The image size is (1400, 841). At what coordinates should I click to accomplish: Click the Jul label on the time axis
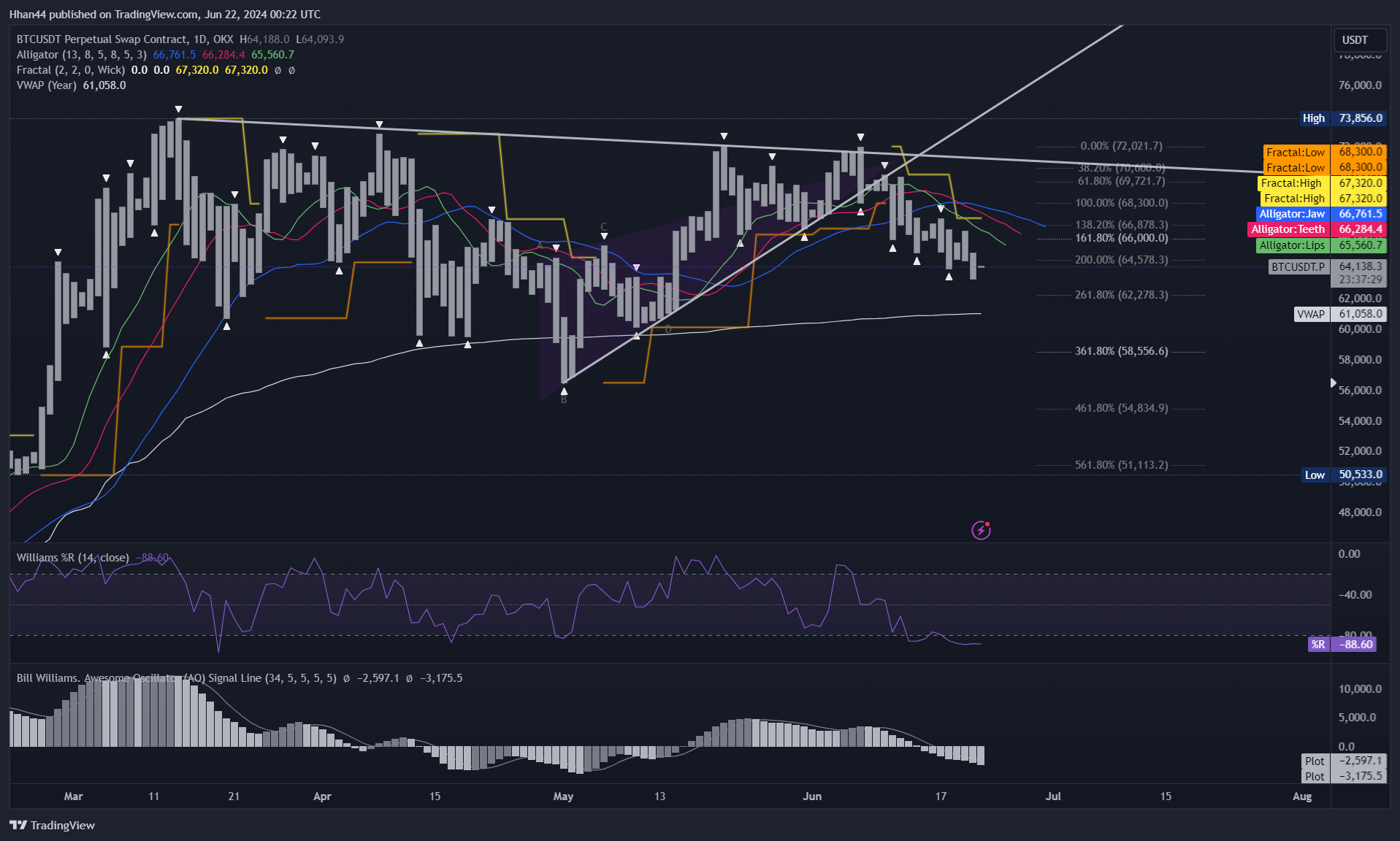click(x=1053, y=796)
